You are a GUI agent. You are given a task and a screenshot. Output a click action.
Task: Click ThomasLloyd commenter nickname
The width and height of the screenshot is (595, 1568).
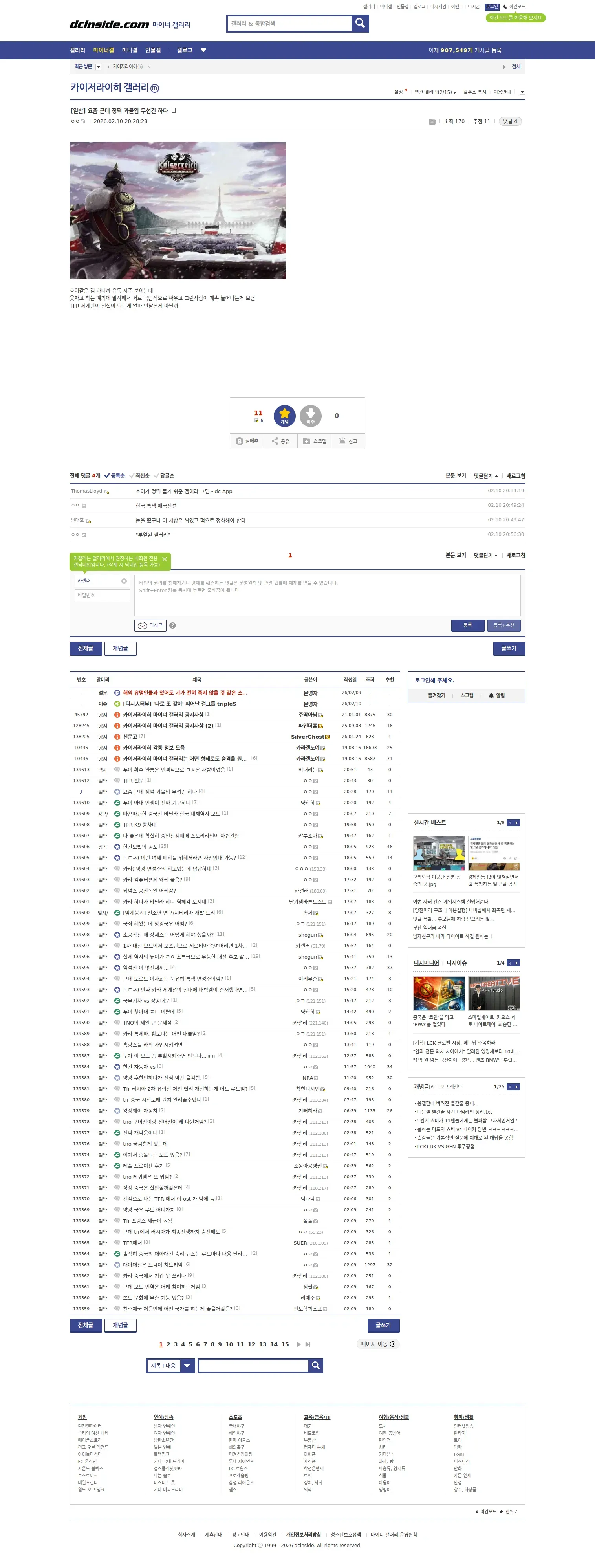(86, 491)
